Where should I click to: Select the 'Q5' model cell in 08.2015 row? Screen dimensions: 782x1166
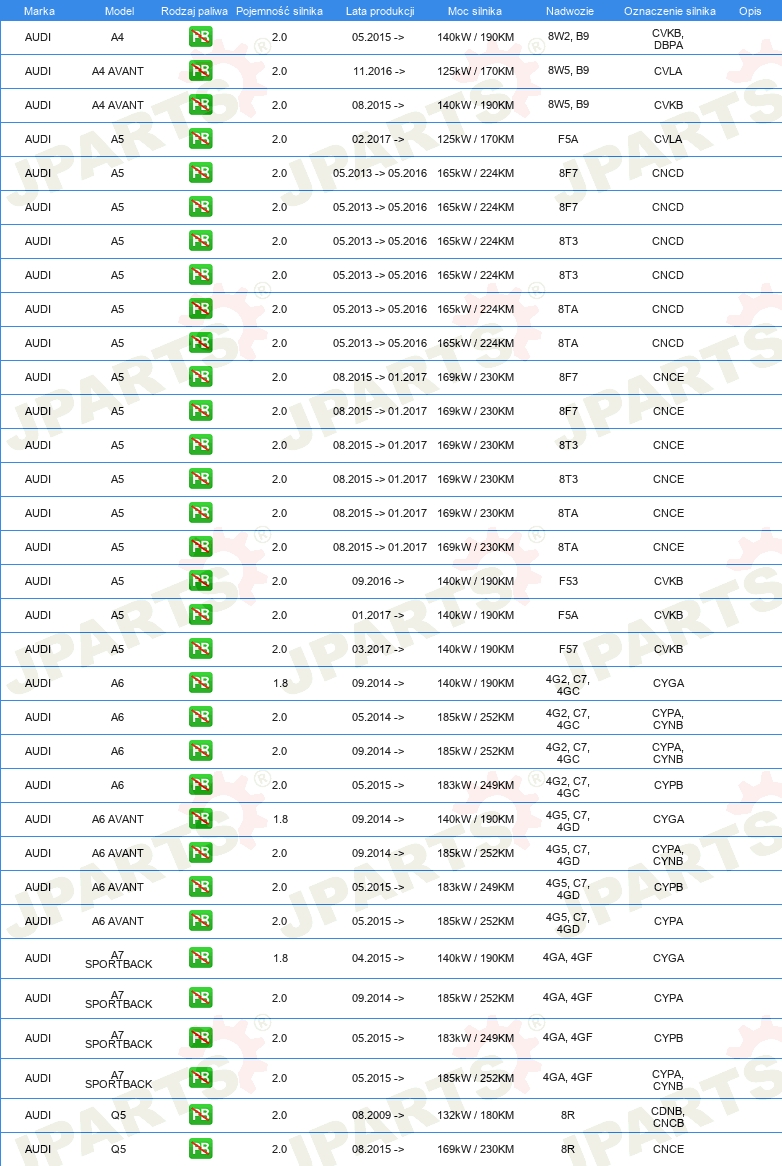118,1149
